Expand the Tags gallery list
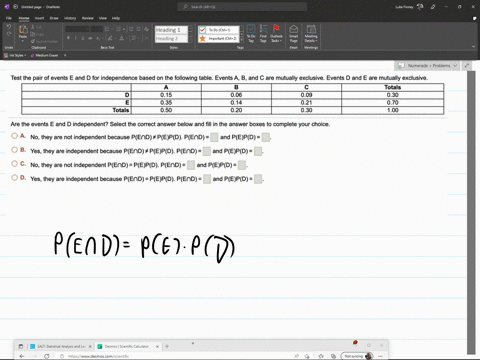Viewport: 480px width, 360px height. (x=242, y=40)
